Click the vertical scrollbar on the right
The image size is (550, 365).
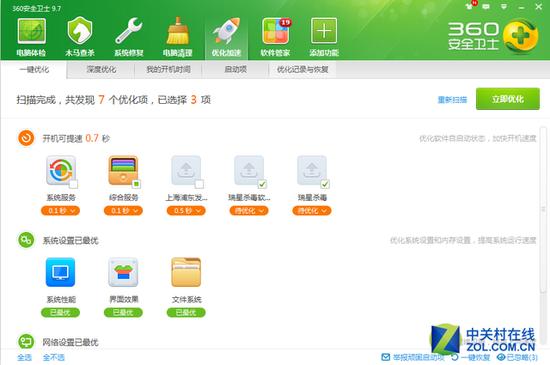click(x=543, y=210)
